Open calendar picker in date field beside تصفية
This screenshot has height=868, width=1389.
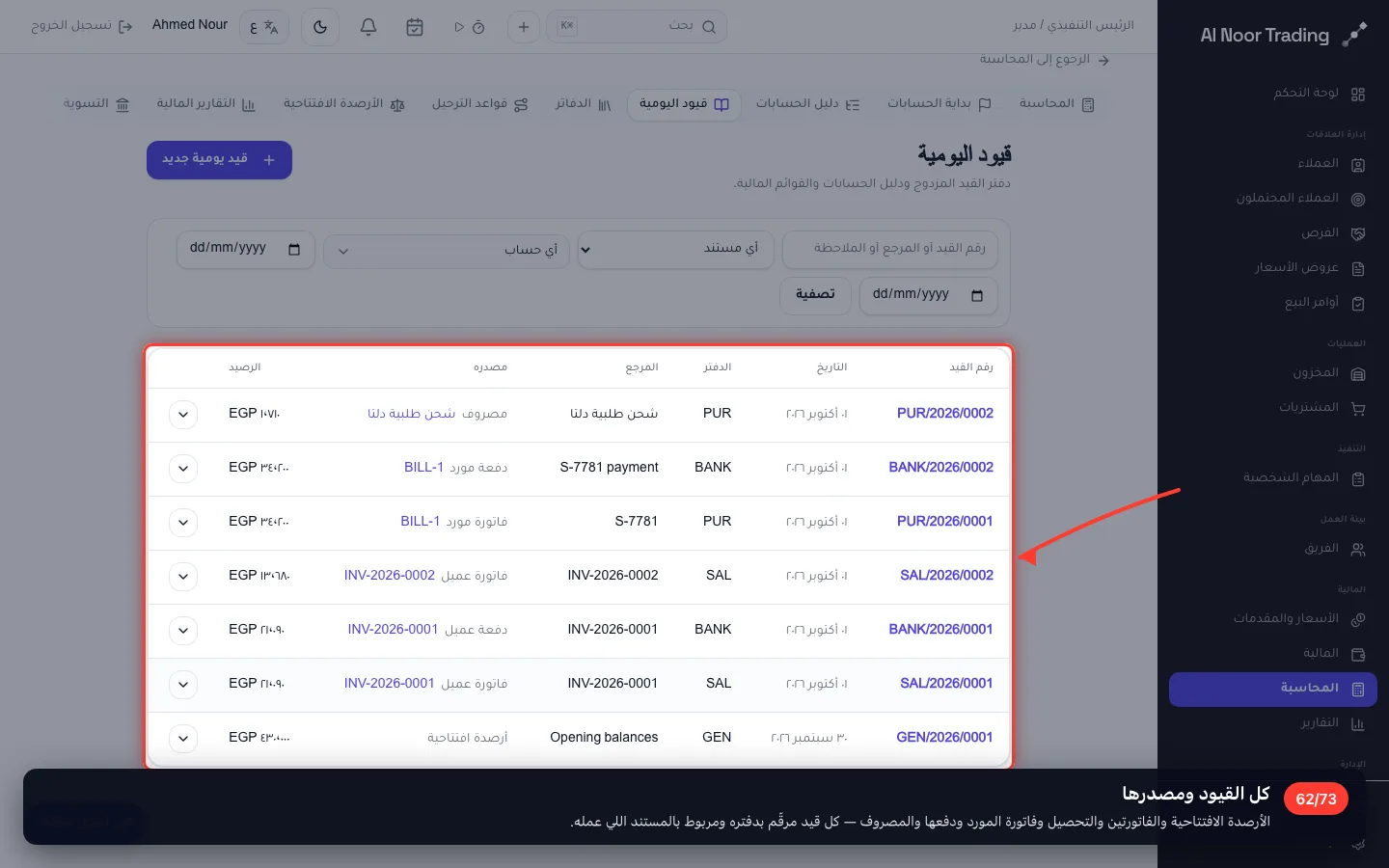[977, 296]
